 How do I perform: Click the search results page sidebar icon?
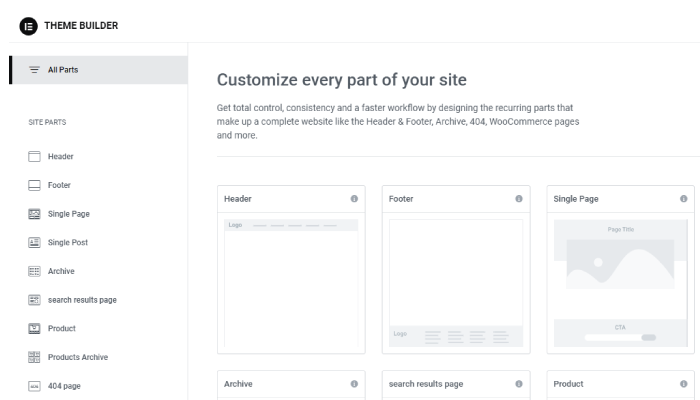34,300
